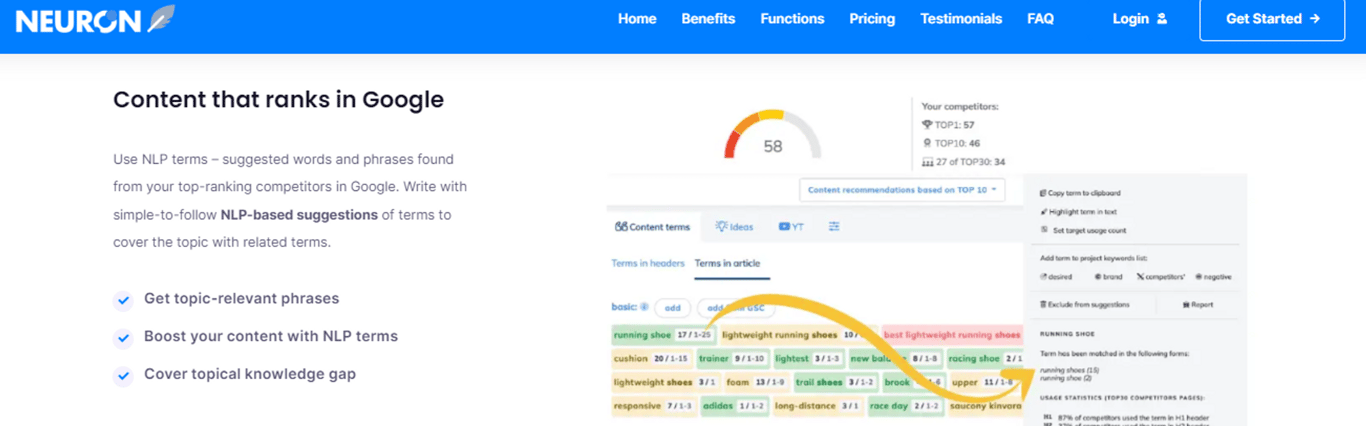Click the icon next to Report
Screen dimensions: 1366x426
1185,304
